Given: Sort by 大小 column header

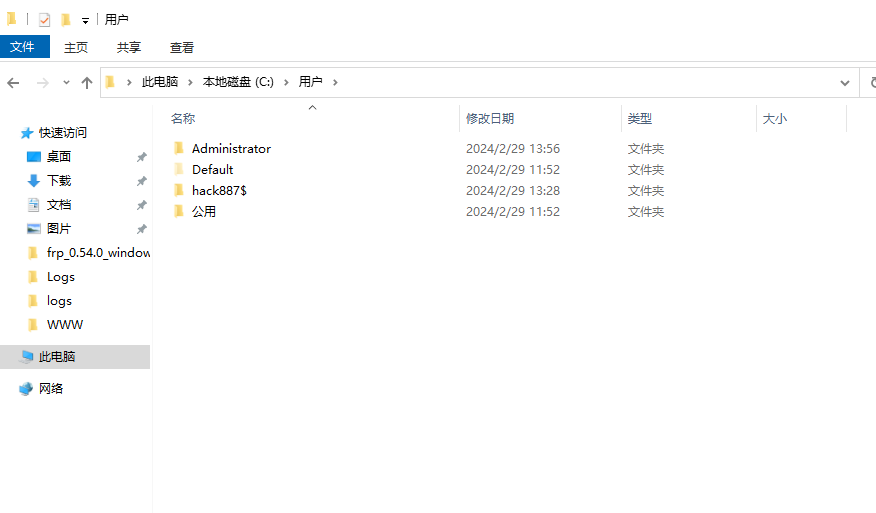Looking at the screenshot, I should [x=775, y=118].
